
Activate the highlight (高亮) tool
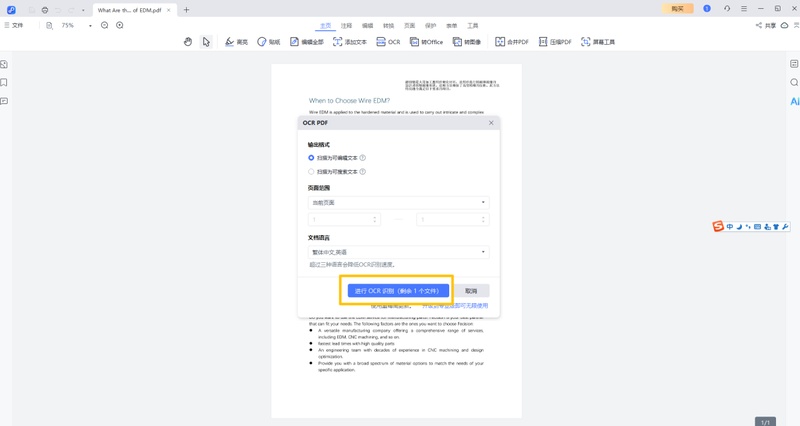(x=236, y=42)
